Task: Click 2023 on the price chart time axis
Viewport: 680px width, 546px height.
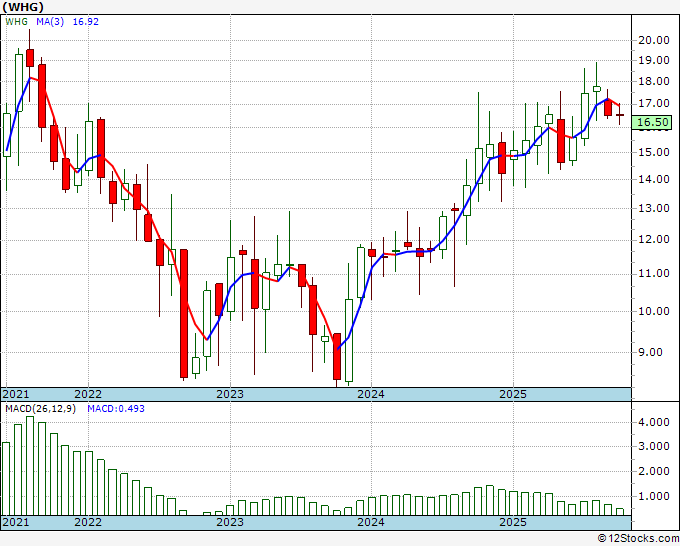Action: (230, 394)
